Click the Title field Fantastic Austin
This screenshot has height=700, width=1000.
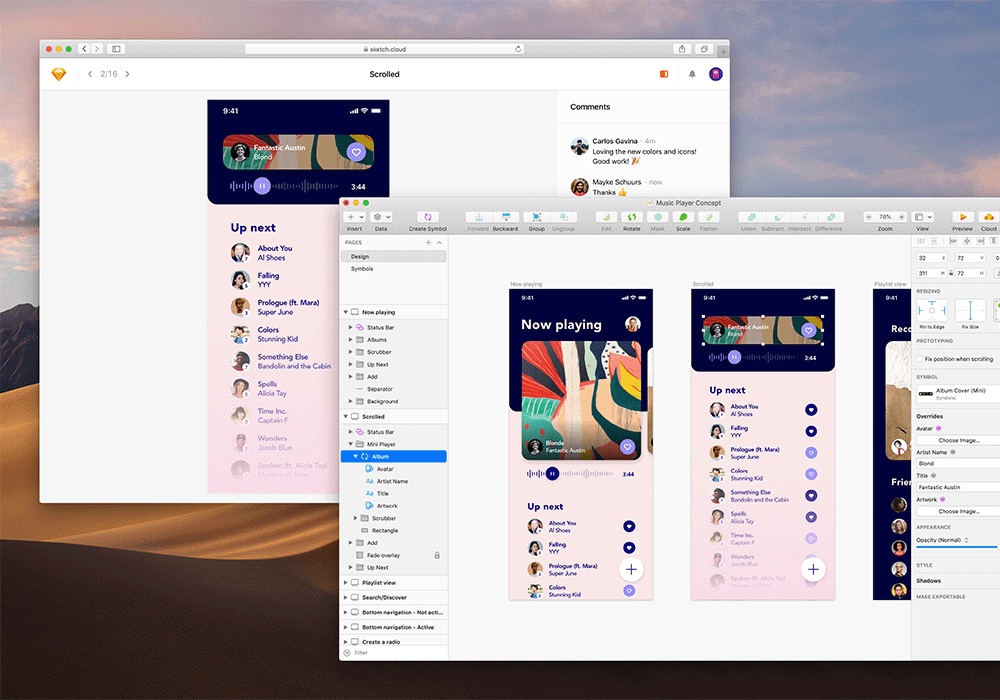click(959, 487)
